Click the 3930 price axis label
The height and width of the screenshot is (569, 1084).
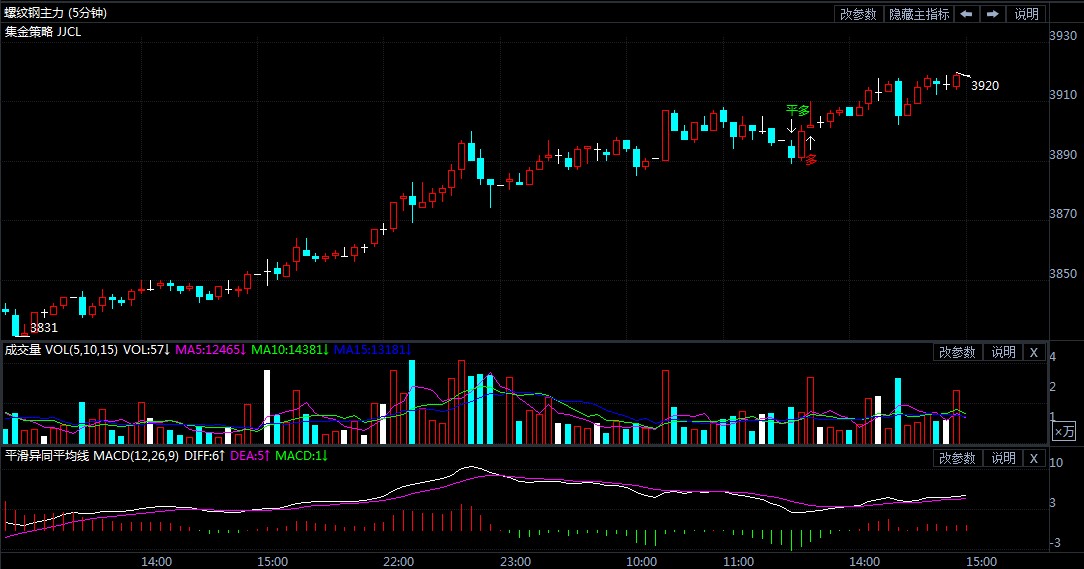(x=1063, y=35)
